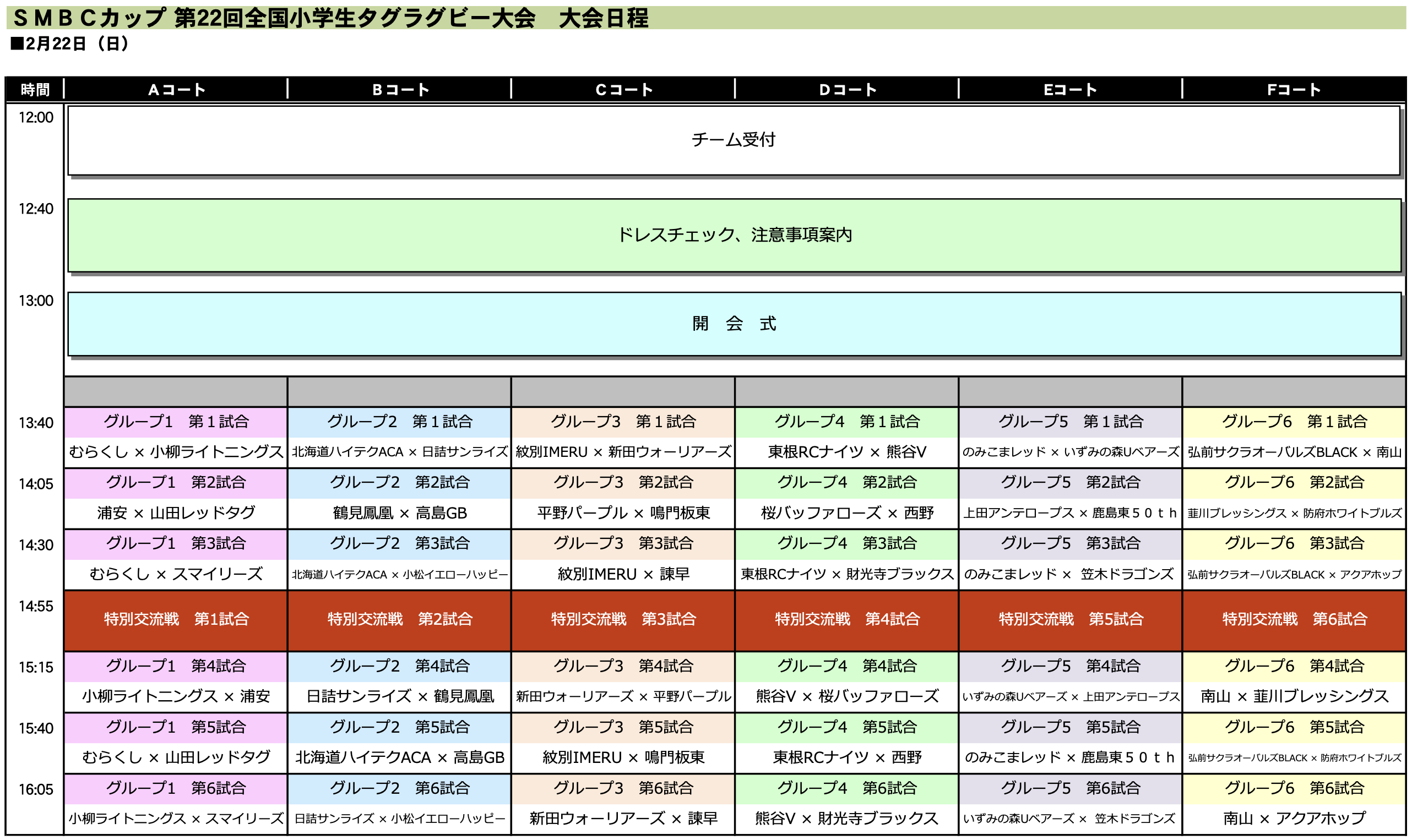The height and width of the screenshot is (840, 1412).
Task: Click the 時間 header cell
Action: (x=35, y=89)
